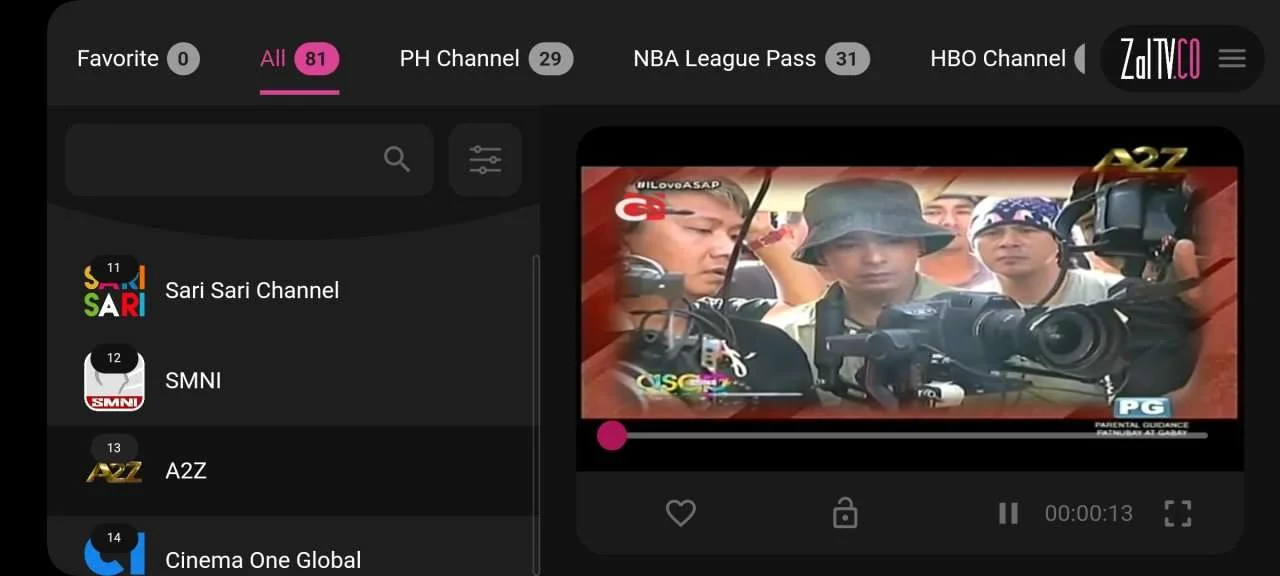Open the hamburger menu icon
The width and height of the screenshot is (1280, 576).
click(1232, 59)
